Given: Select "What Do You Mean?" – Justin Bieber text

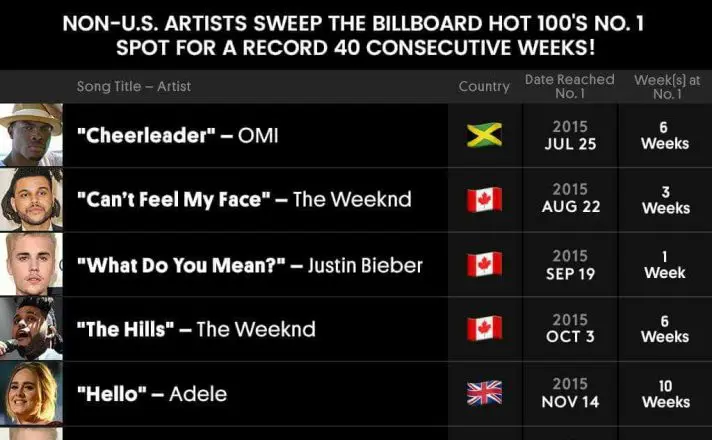Looking at the screenshot, I should point(249,265).
